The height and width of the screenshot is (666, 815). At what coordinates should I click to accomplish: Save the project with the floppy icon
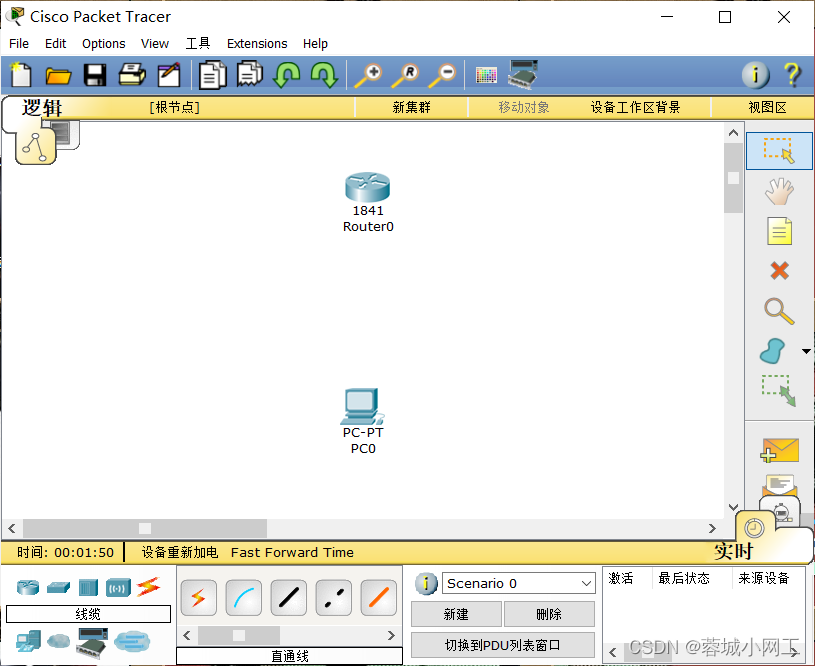tap(95, 75)
